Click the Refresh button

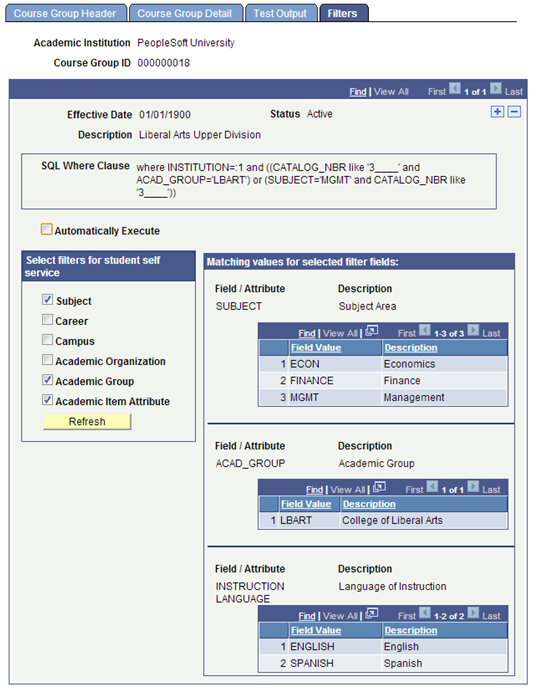click(87, 422)
